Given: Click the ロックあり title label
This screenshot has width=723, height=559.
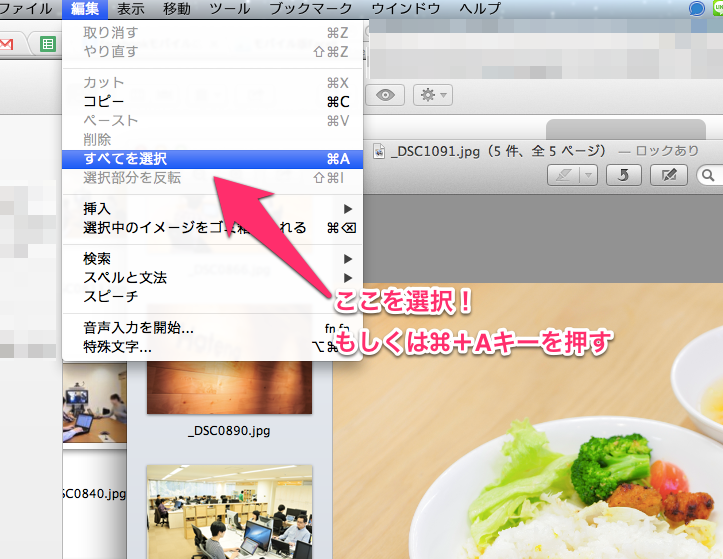Looking at the screenshot, I should point(667,151).
